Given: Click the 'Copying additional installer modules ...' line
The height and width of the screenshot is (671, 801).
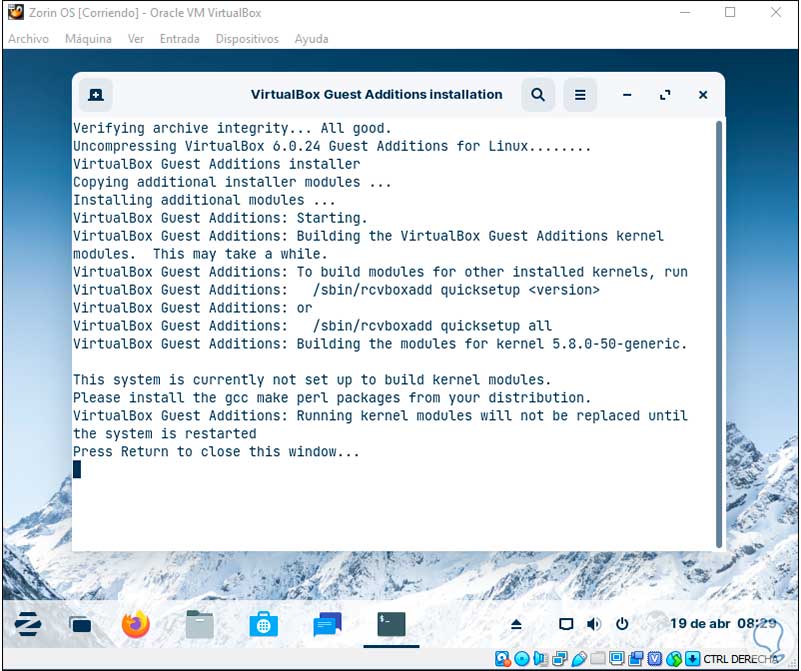Looking at the screenshot, I should (x=232, y=182).
